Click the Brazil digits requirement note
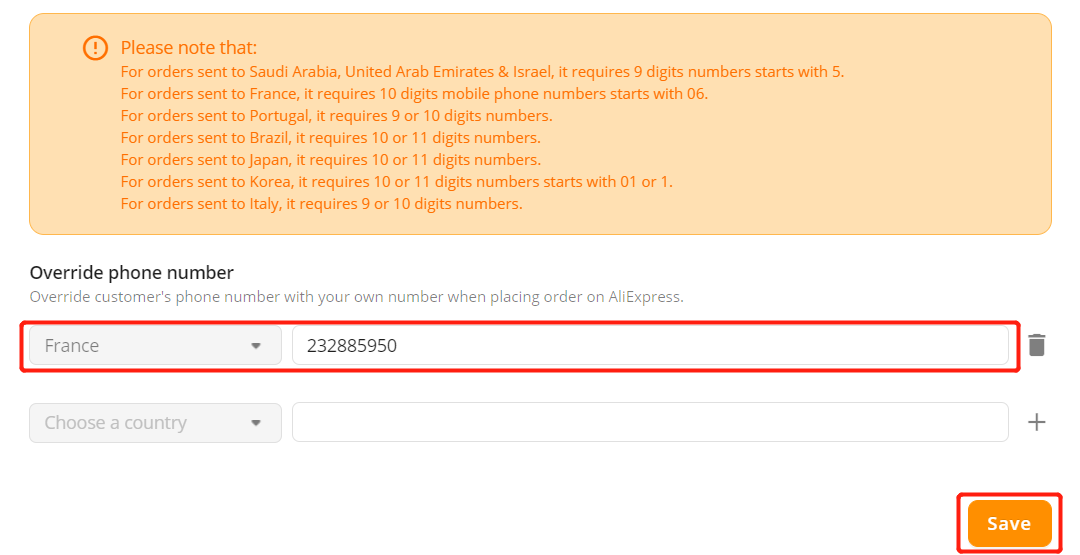This screenshot has height=555, width=1080. point(331,138)
